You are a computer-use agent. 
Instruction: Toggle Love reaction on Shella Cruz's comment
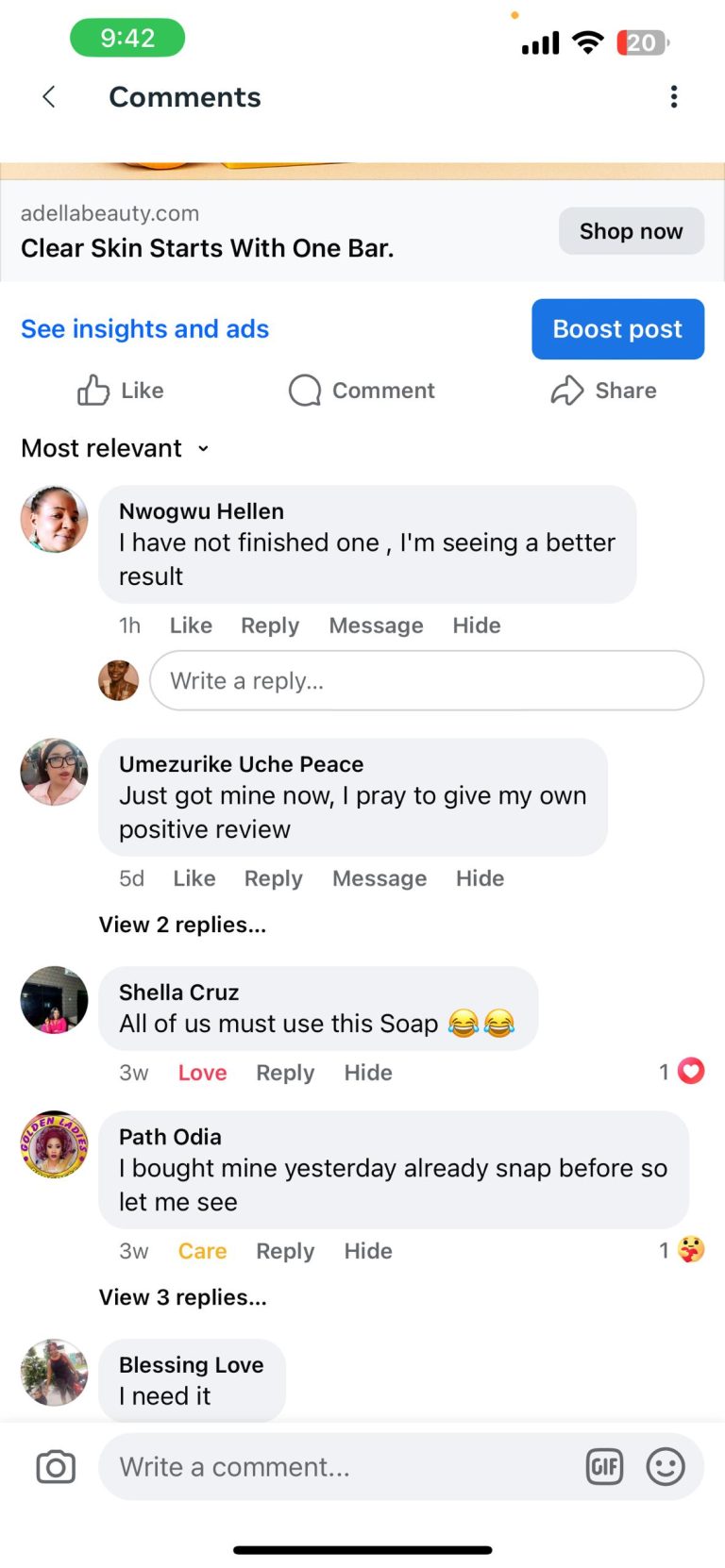click(x=202, y=1073)
